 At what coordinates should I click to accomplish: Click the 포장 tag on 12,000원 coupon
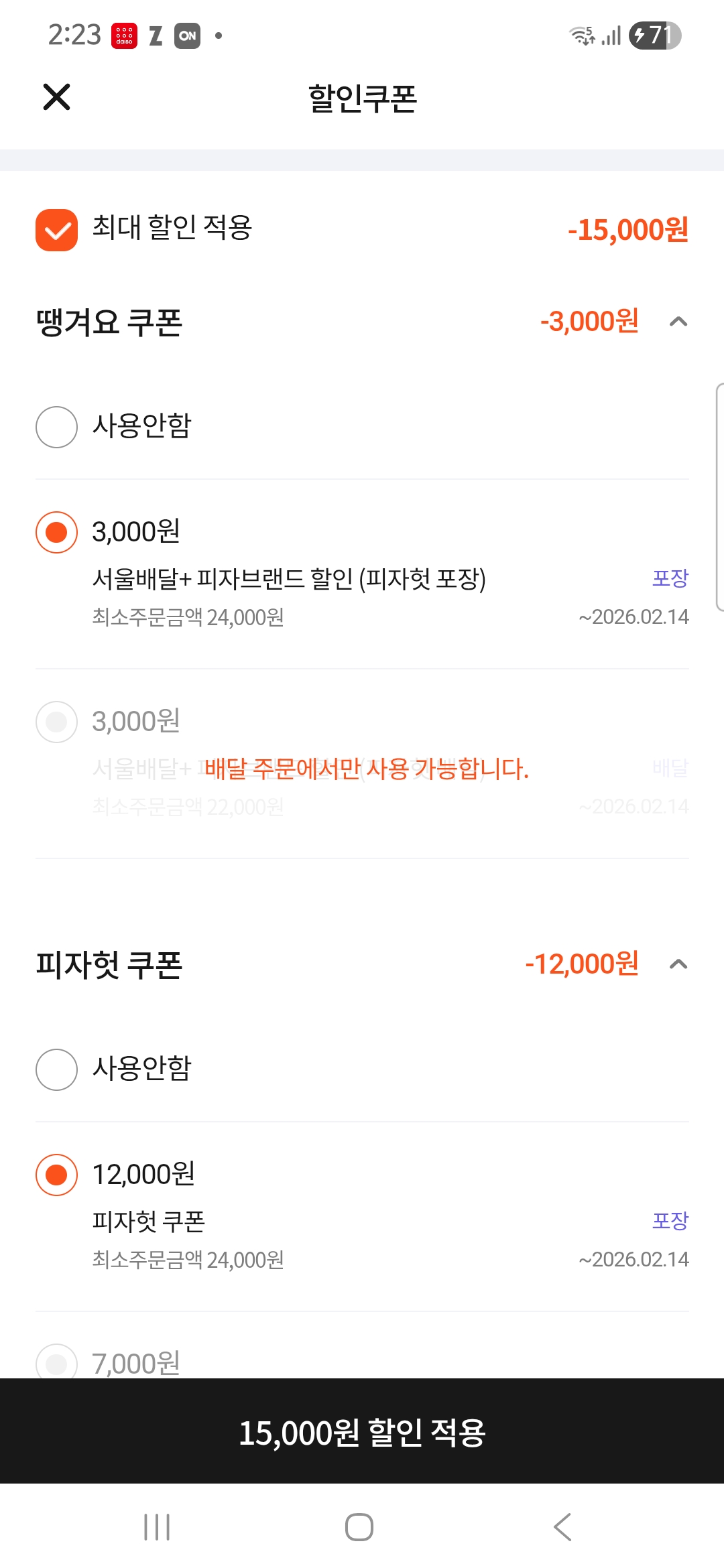[670, 1220]
